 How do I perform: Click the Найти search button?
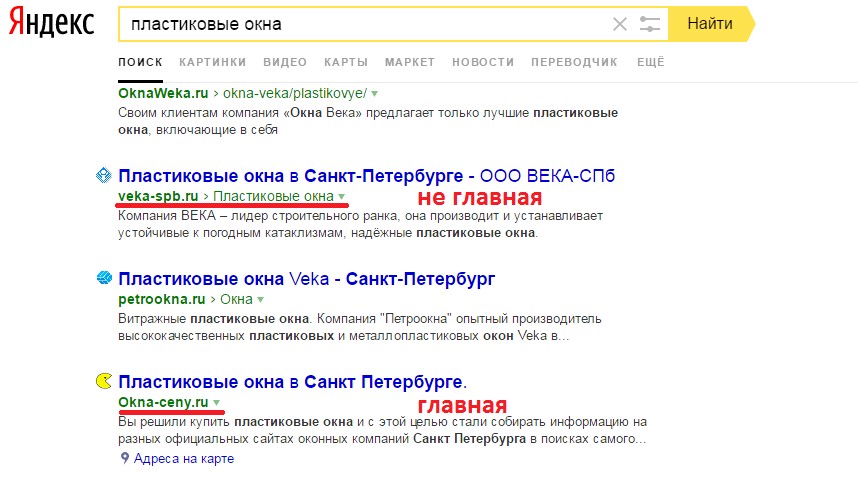(x=710, y=24)
